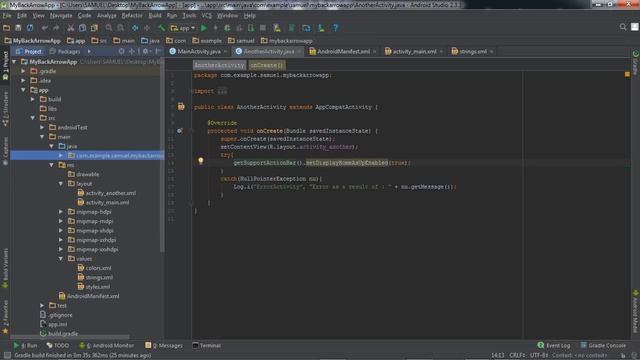Click the samuel folder in navigation bar
The width and height of the screenshot is (640, 360).
click(241, 41)
